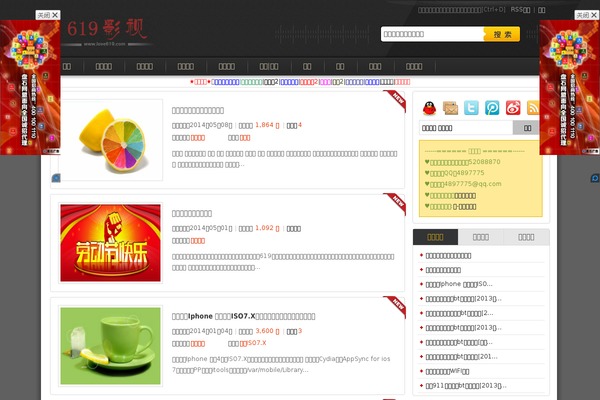Open sidebar item mentioning Iphone and ISO

pos(459,284)
